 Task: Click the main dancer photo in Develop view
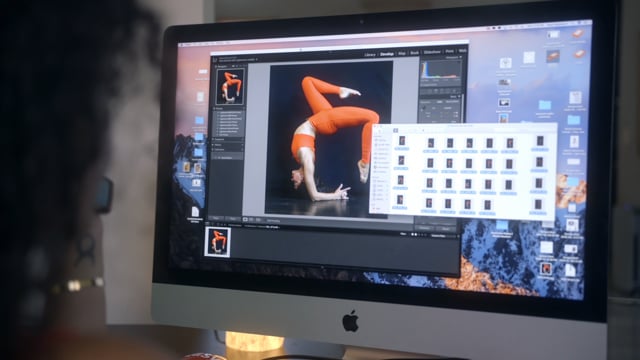(329, 139)
